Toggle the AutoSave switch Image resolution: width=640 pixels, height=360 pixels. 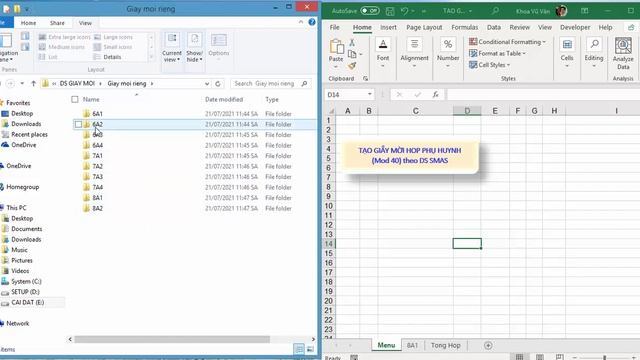pyautogui.click(x=369, y=11)
